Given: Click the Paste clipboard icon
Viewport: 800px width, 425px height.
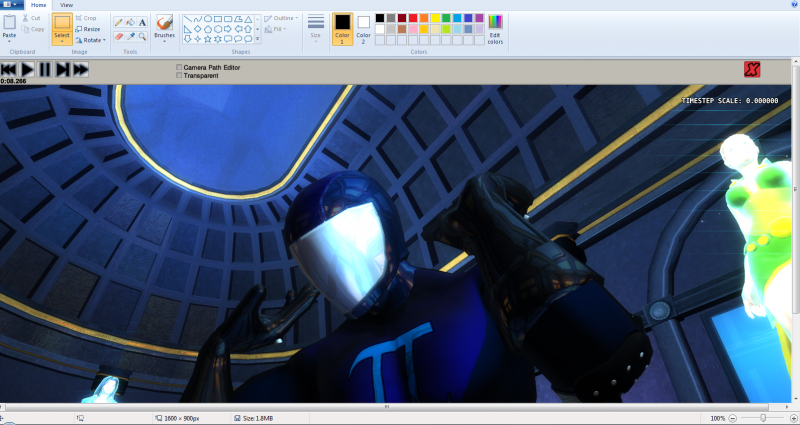Looking at the screenshot, I should click(9, 22).
